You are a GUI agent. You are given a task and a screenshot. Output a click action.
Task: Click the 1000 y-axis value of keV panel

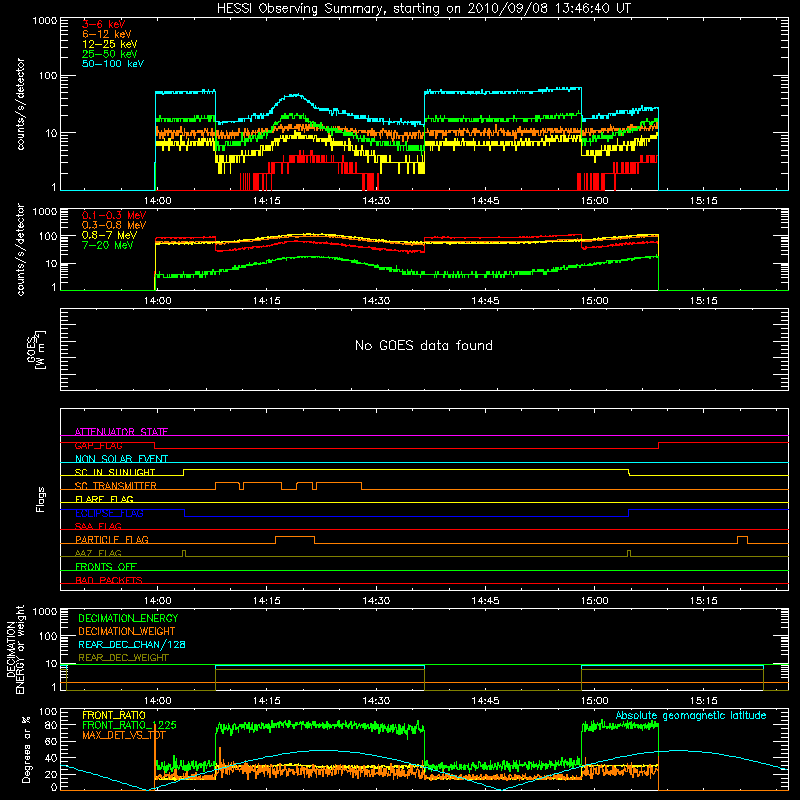click(x=45, y=21)
